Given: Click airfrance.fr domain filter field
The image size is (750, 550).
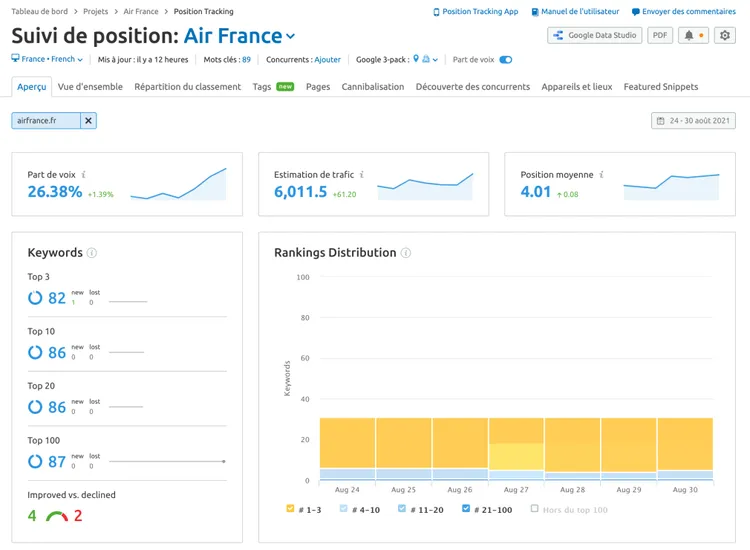Looking at the screenshot, I should click(46, 121).
